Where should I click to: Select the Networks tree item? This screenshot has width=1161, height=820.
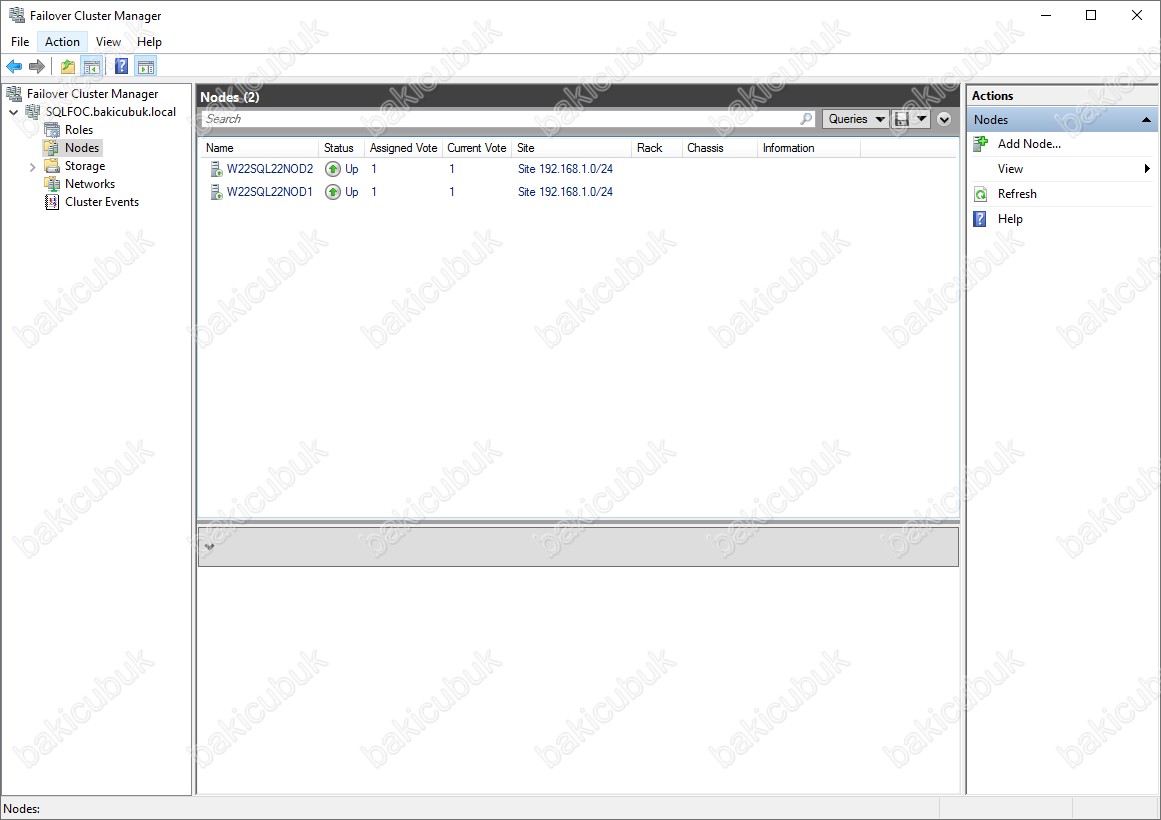90,184
